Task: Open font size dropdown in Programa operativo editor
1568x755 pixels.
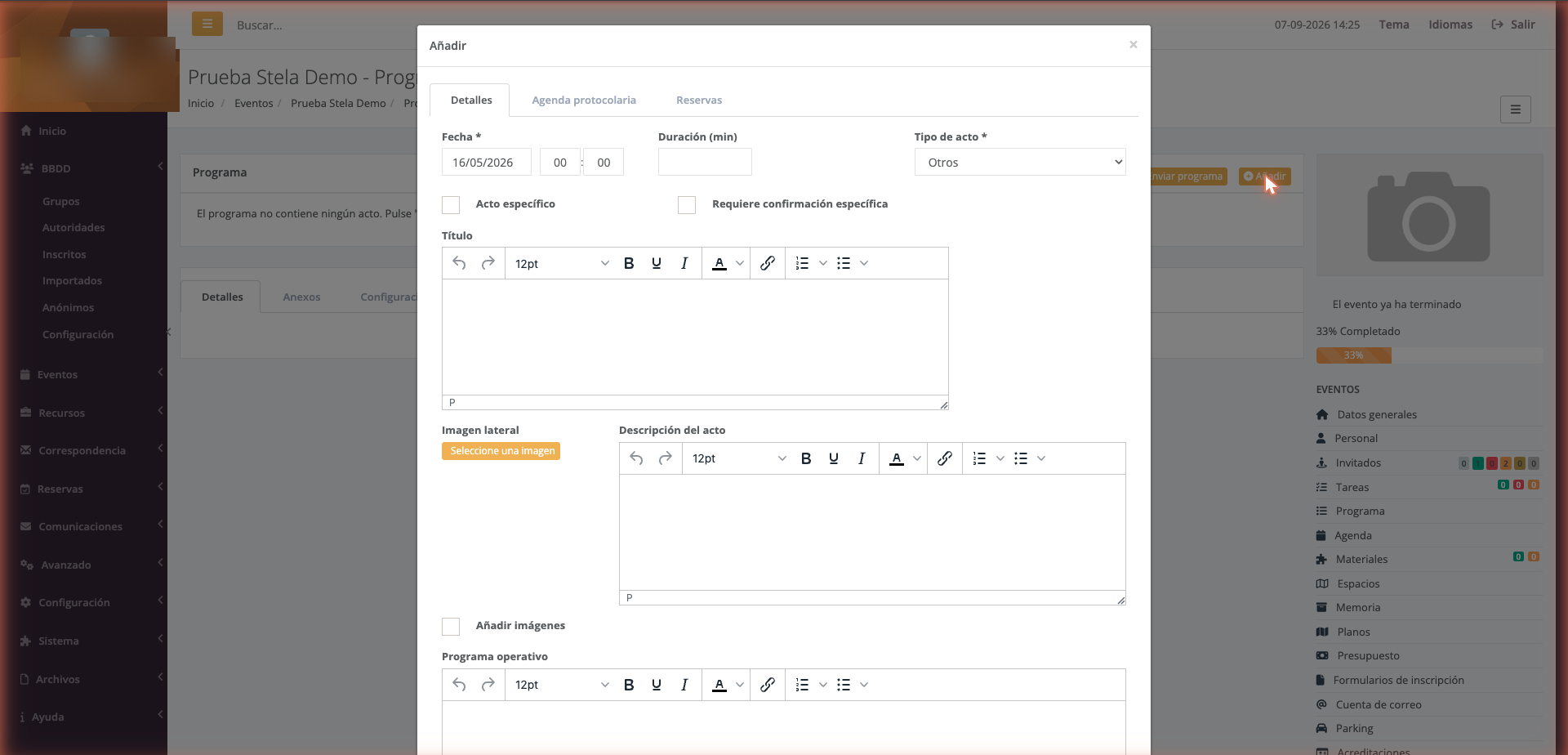Action: (x=562, y=685)
